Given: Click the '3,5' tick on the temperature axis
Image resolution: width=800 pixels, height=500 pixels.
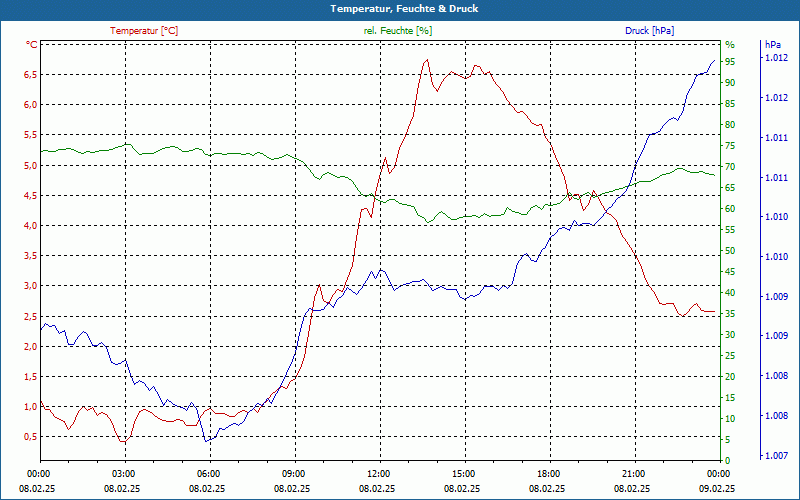Looking at the screenshot, I should (31, 256).
